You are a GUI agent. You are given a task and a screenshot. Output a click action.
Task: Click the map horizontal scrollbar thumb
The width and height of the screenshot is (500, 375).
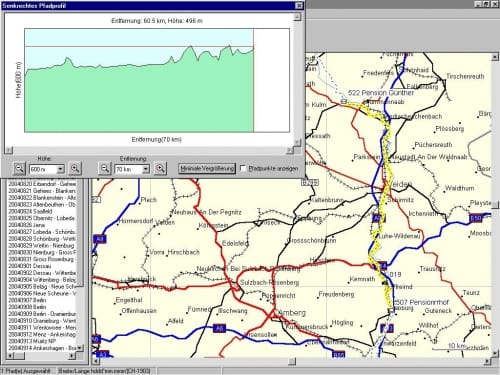tap(292, 361)
